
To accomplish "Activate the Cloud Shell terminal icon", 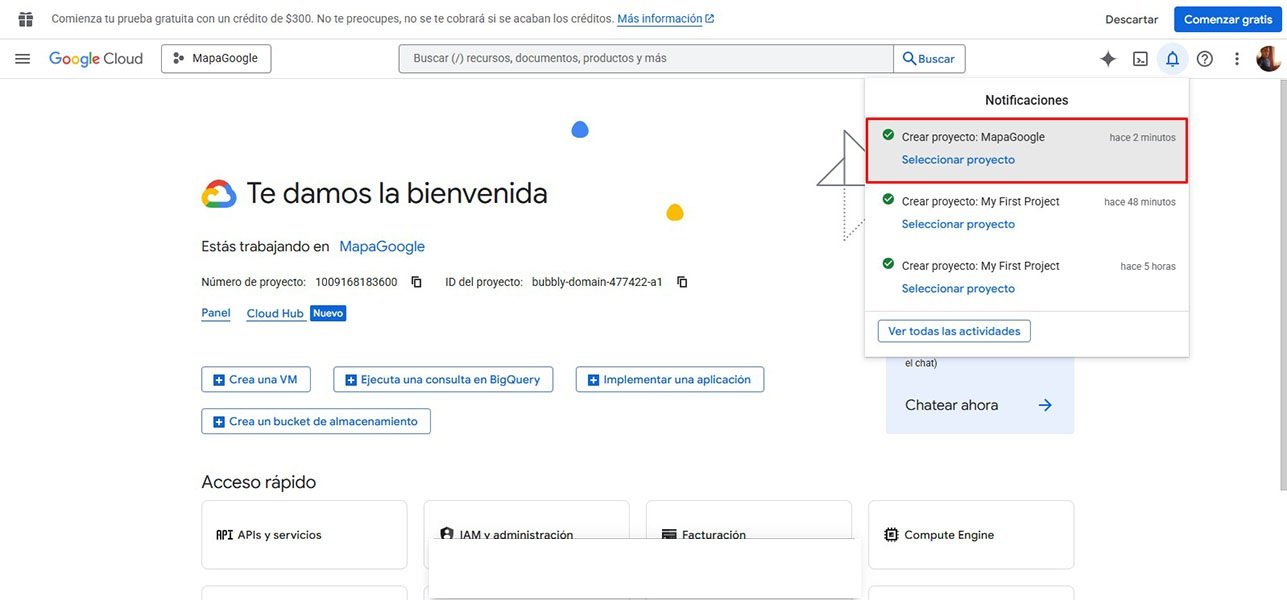I will [x=1136, y=57].
